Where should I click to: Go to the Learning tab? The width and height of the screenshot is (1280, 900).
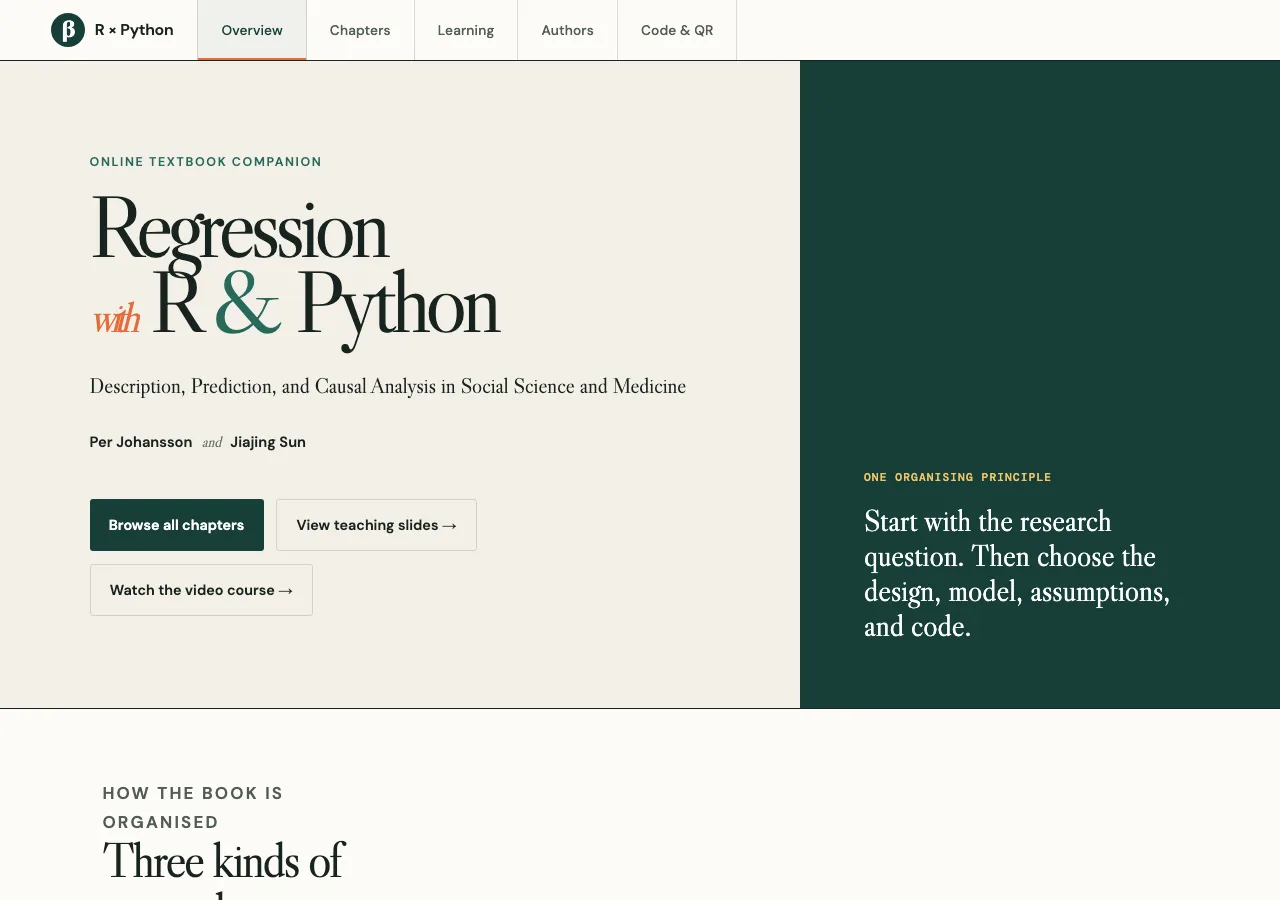(466, 30)
